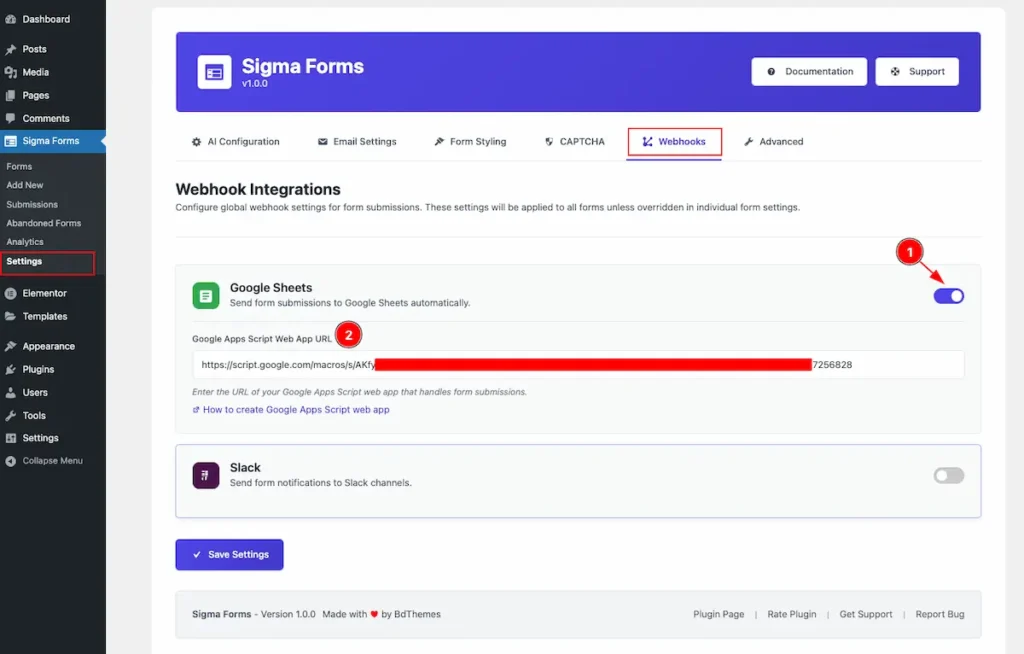Click the Slack card title
Viewport: 1024px width, 654px height.
point(245,468)
